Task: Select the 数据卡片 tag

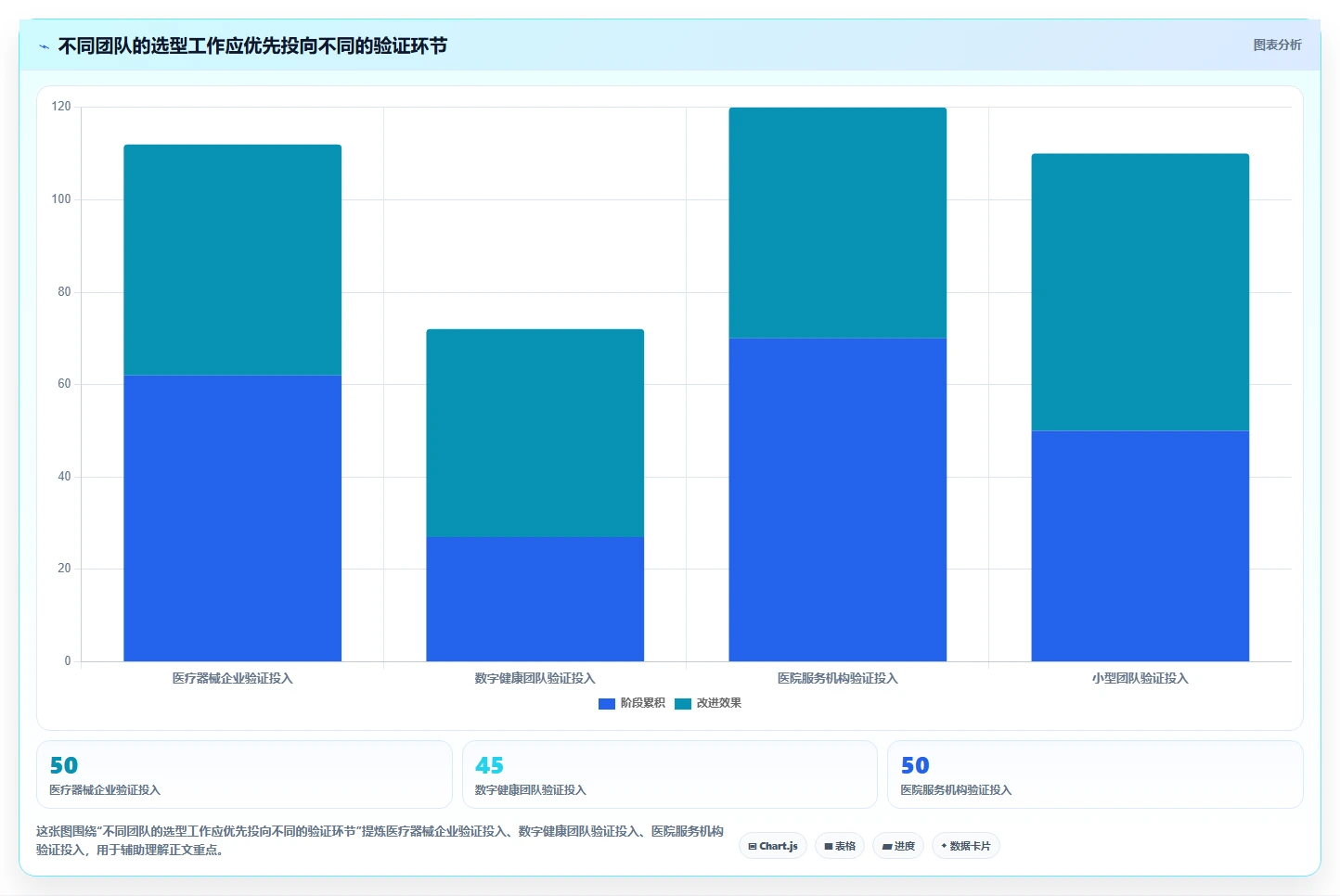Action: [x=966, y=846]
